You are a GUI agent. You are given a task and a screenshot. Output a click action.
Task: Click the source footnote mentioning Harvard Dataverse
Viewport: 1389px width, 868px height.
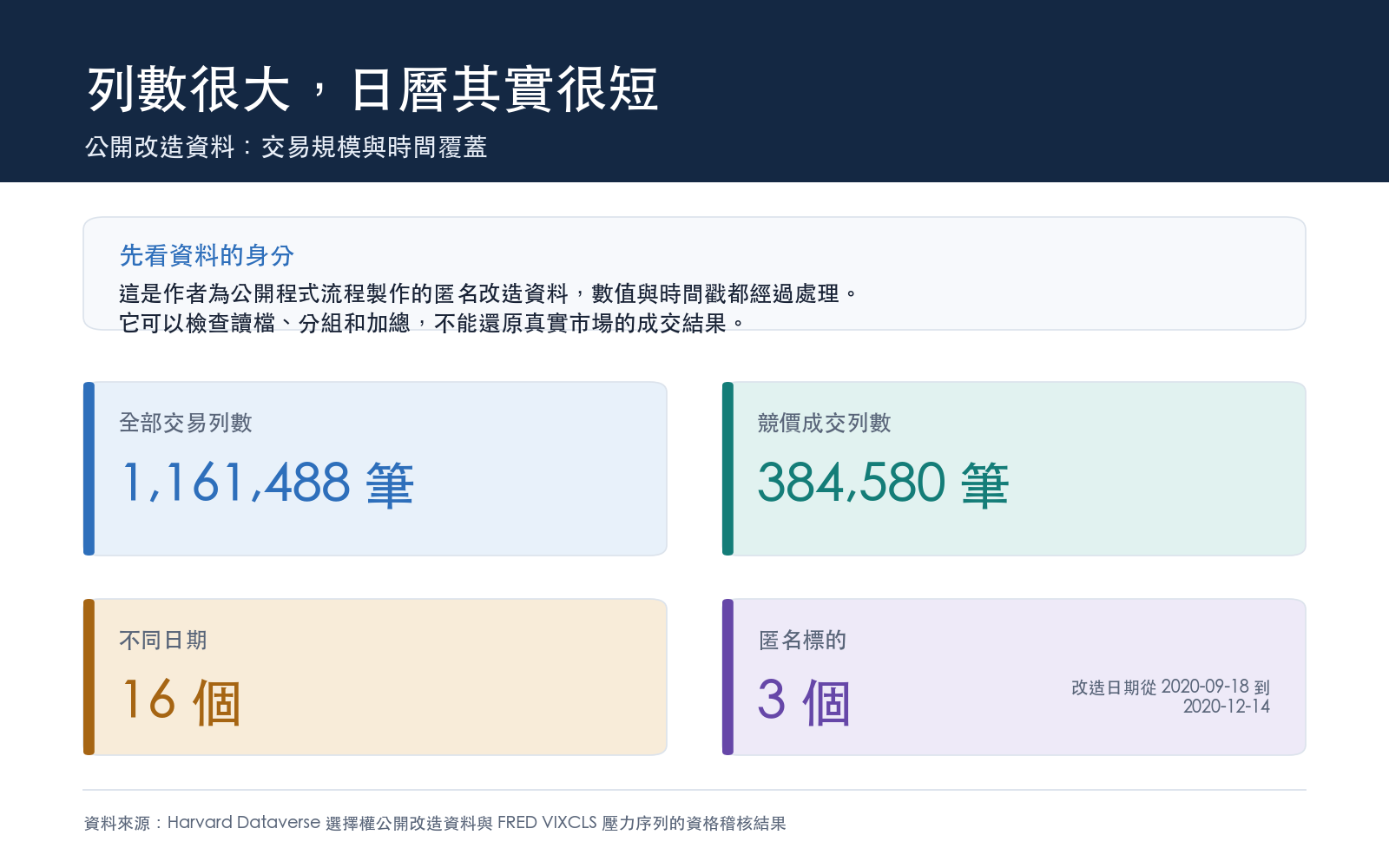point(435,823)
